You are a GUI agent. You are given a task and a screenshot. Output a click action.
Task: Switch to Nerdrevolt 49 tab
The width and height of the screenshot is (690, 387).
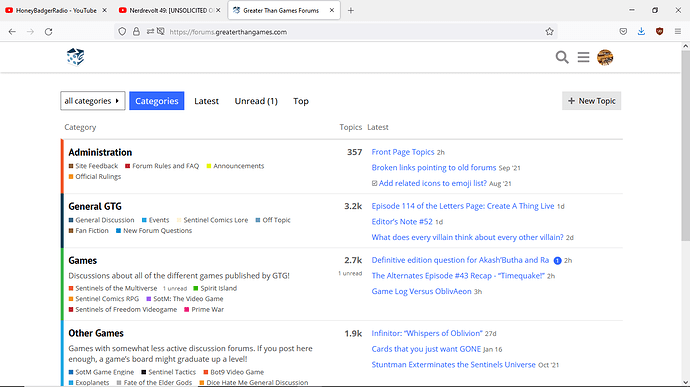coord(170,11)
